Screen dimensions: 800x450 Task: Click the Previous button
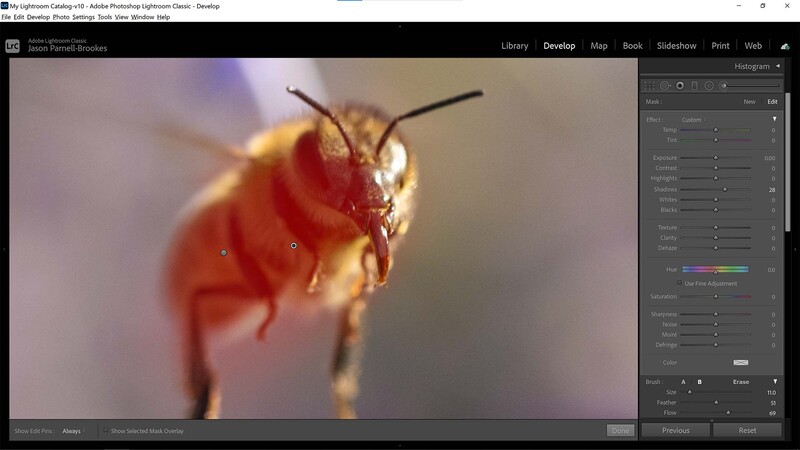tap(676, 430)
